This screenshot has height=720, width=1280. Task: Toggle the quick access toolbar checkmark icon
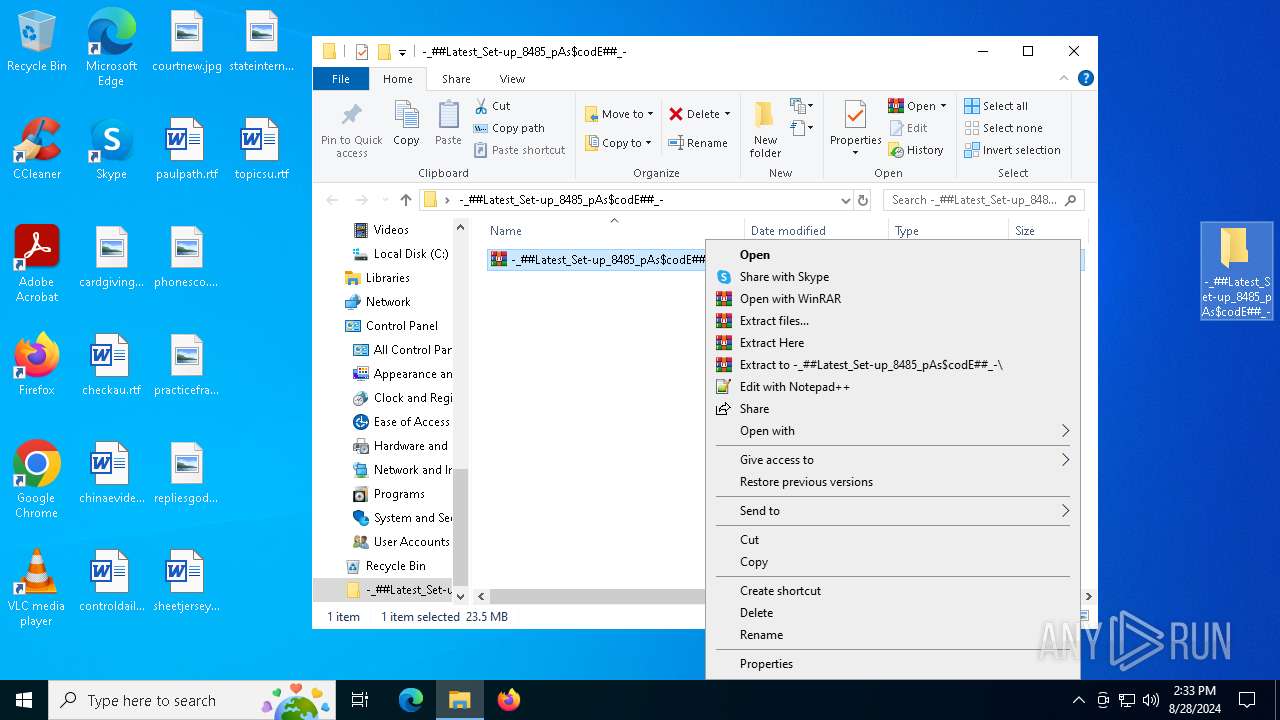tap(362, 52)
